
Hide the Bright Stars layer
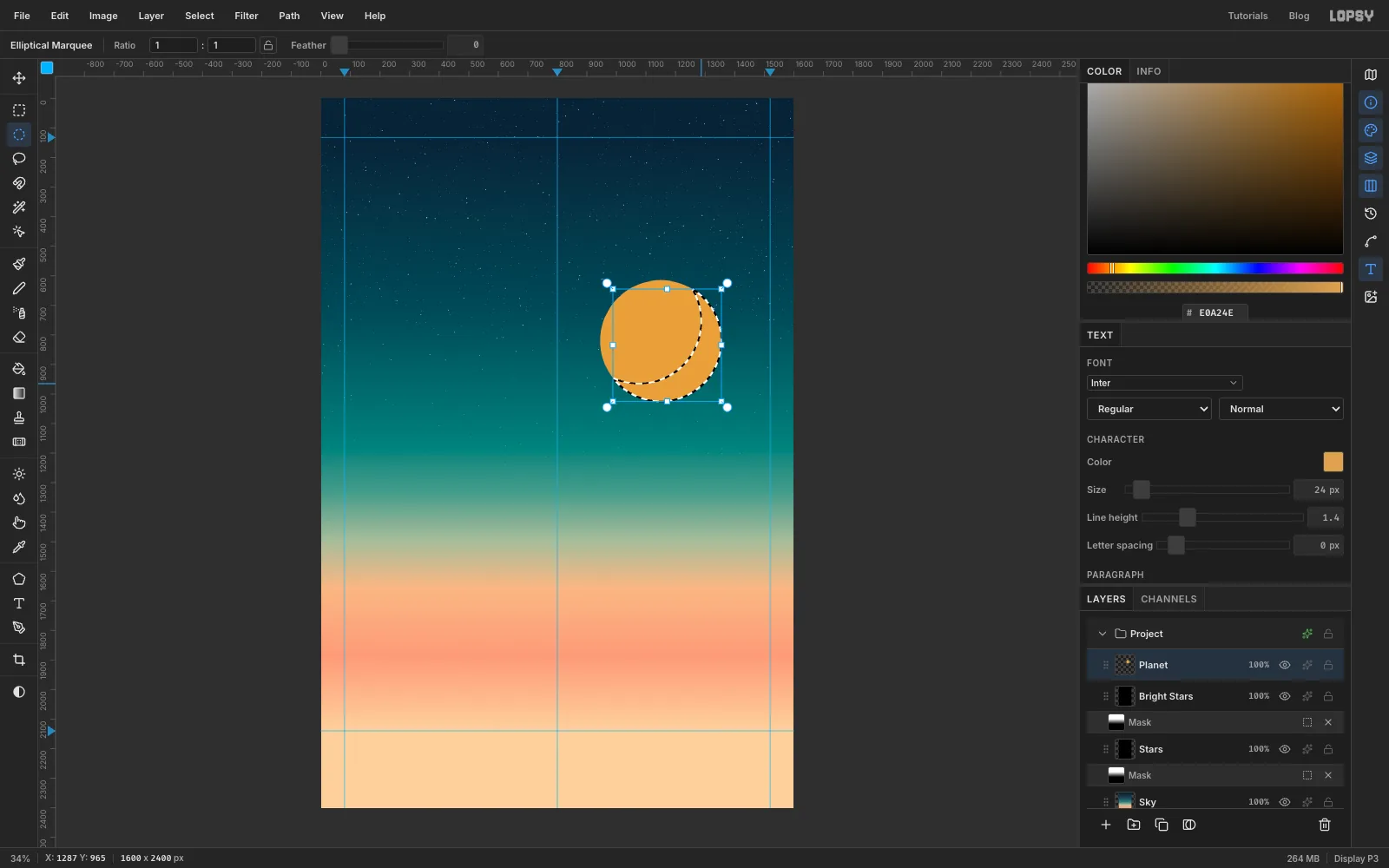coord(1285,696)
